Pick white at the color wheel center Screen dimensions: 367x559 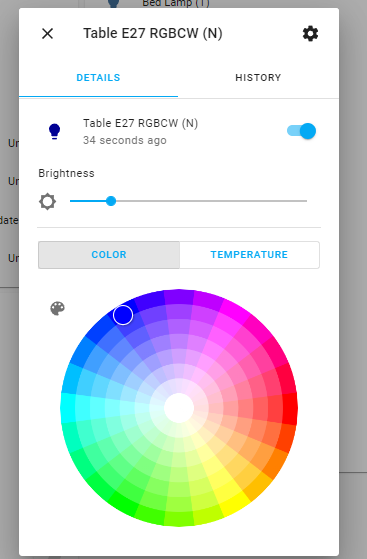tap(179, 408)
